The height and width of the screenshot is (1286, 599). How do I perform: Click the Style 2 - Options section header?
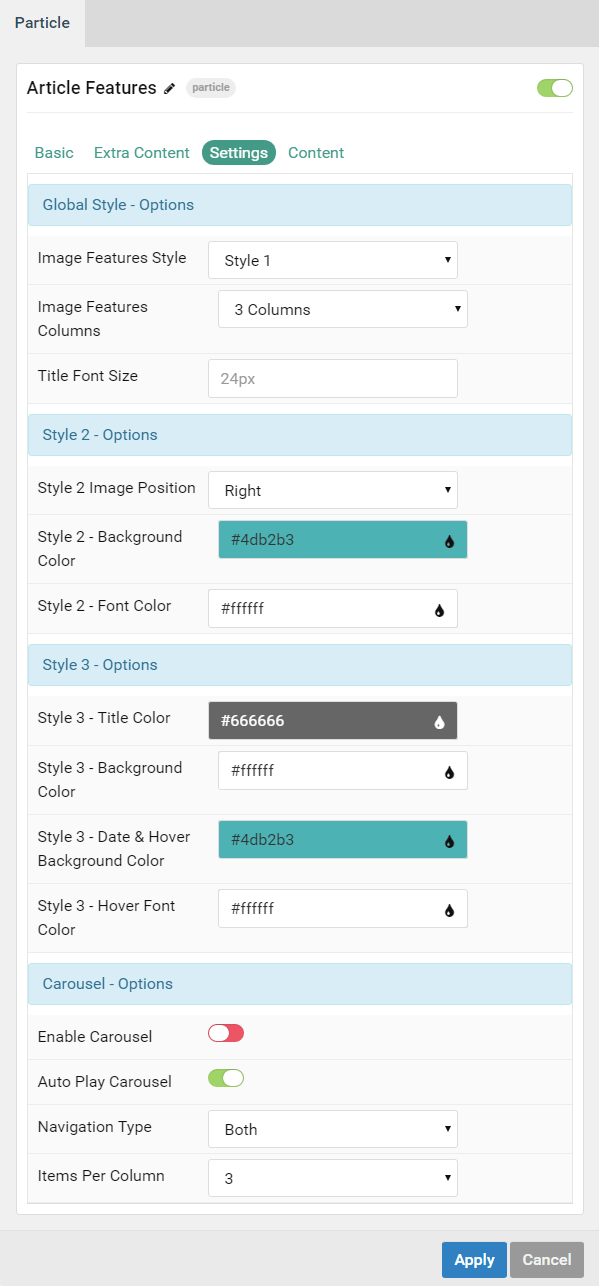(300, 435)
